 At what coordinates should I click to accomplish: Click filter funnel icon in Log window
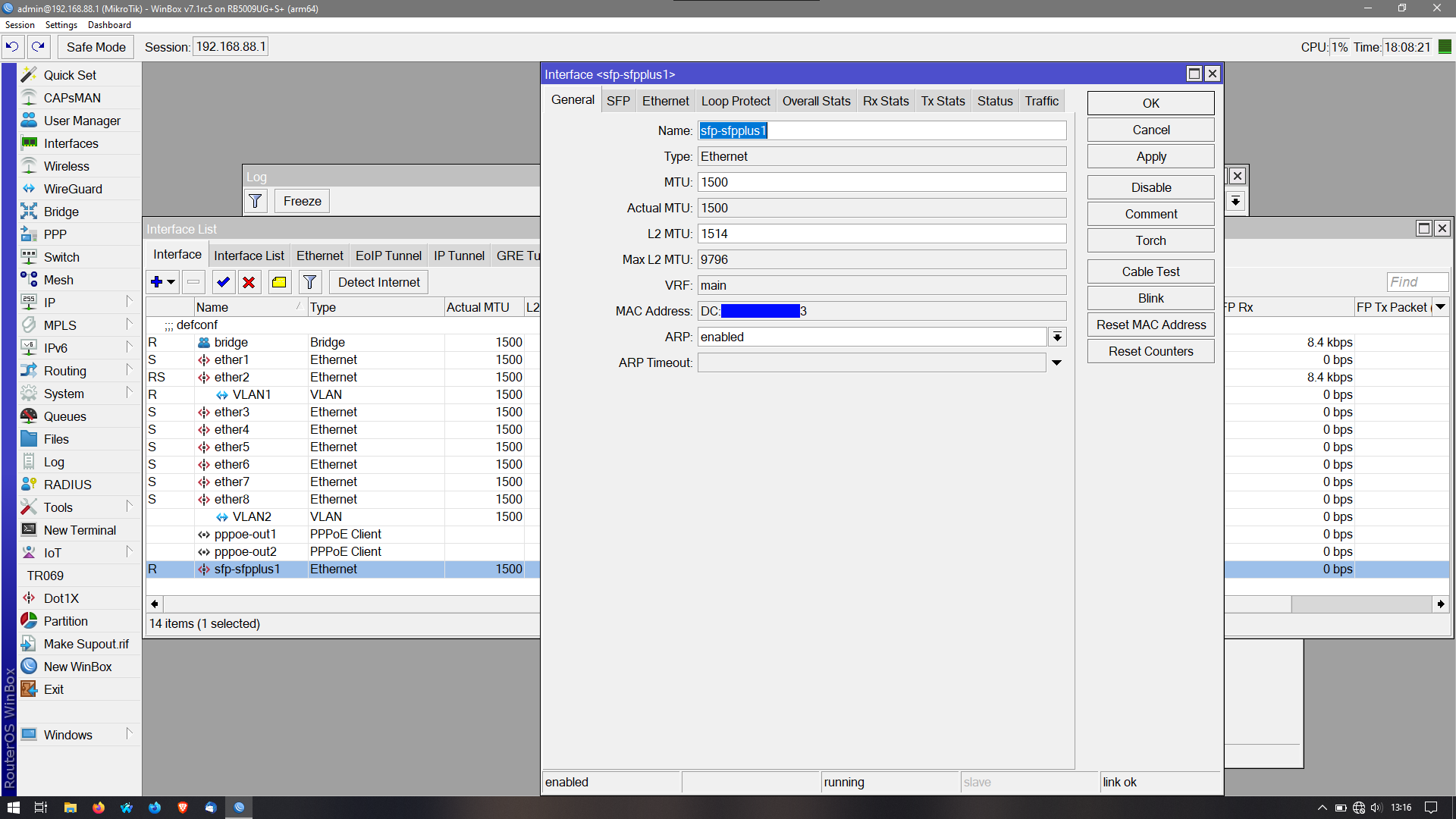coord(256,201)
